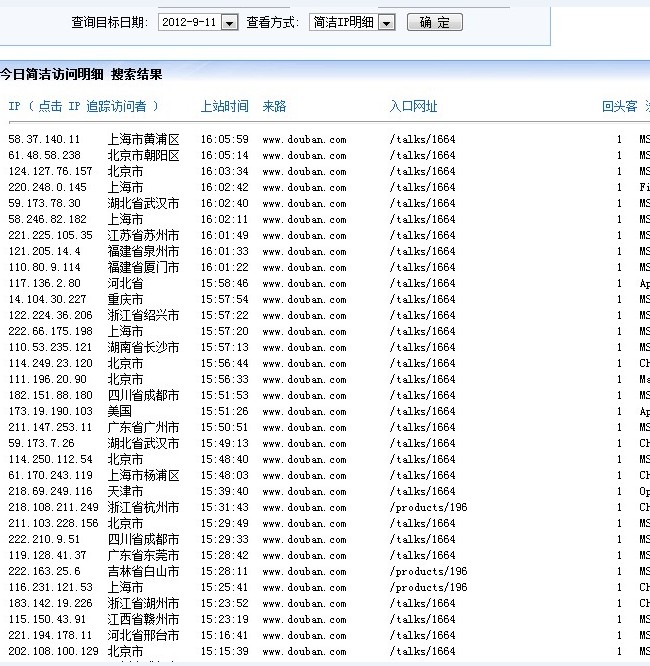
Task: Open IP 173.19.190.103 from 美国
Action: pyautogui.click(x=50, y=411)
